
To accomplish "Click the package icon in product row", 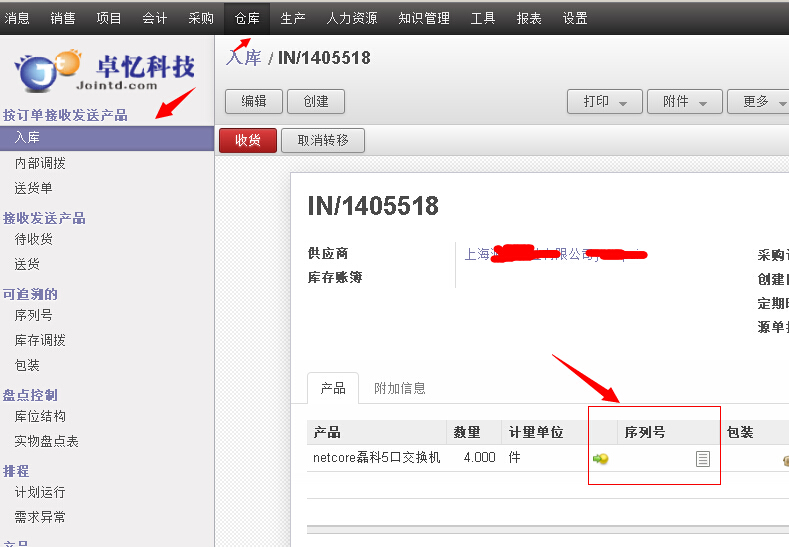I will click(785, 460).
